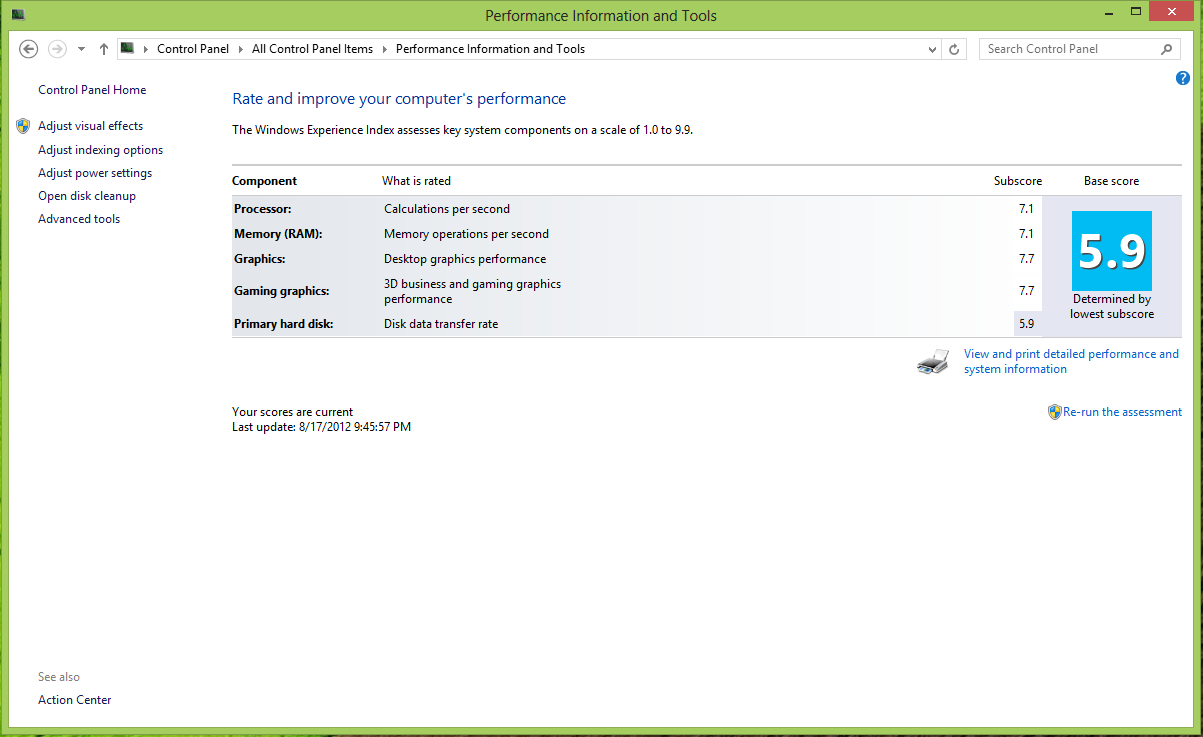Click the 'Last update' timestamp text
1203x737 pixels.
click(x=322, y=427)
